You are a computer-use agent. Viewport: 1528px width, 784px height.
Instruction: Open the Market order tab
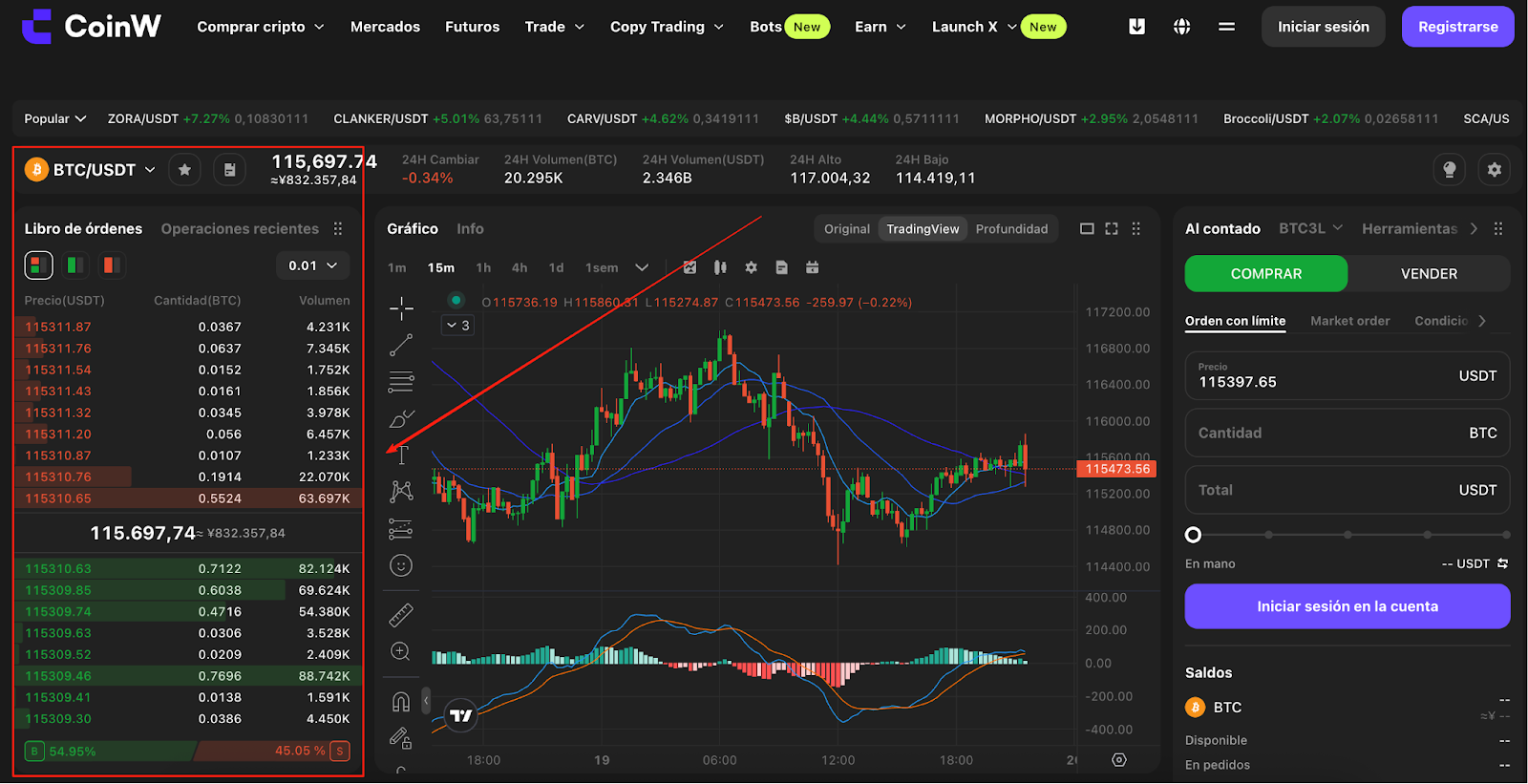[1349, 321]
